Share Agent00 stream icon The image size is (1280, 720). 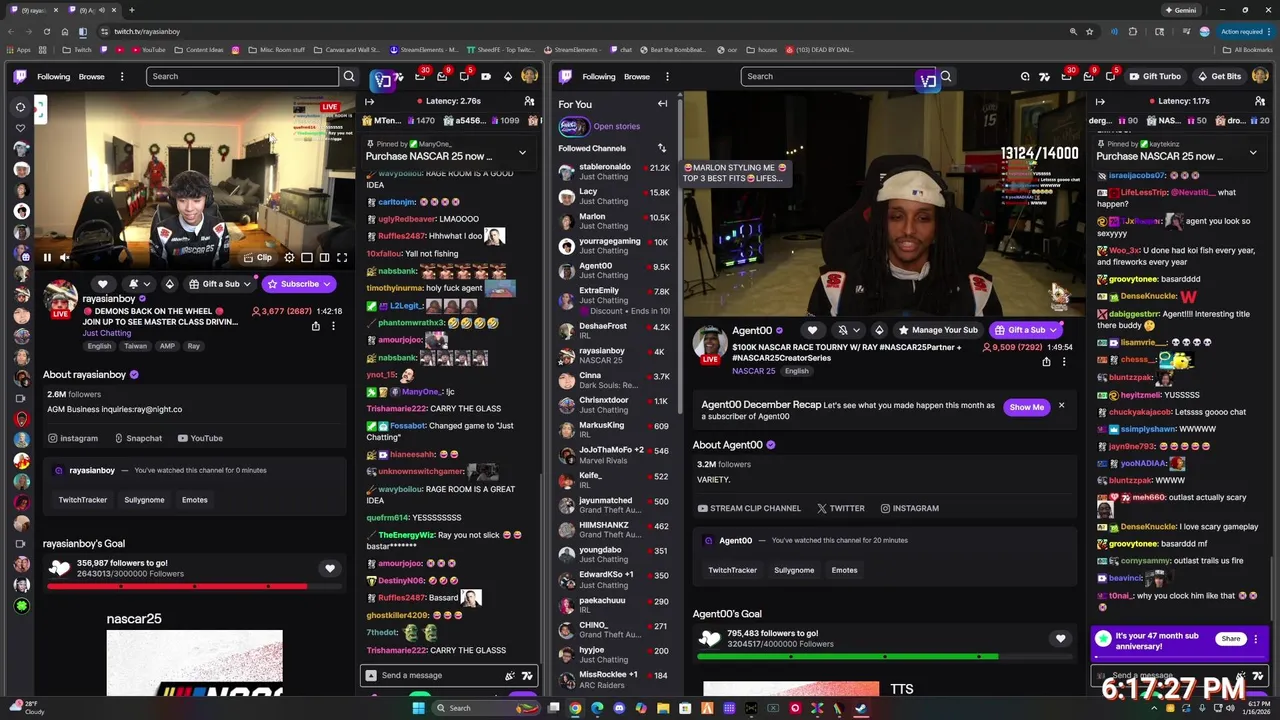click(x=1046, y=361)
